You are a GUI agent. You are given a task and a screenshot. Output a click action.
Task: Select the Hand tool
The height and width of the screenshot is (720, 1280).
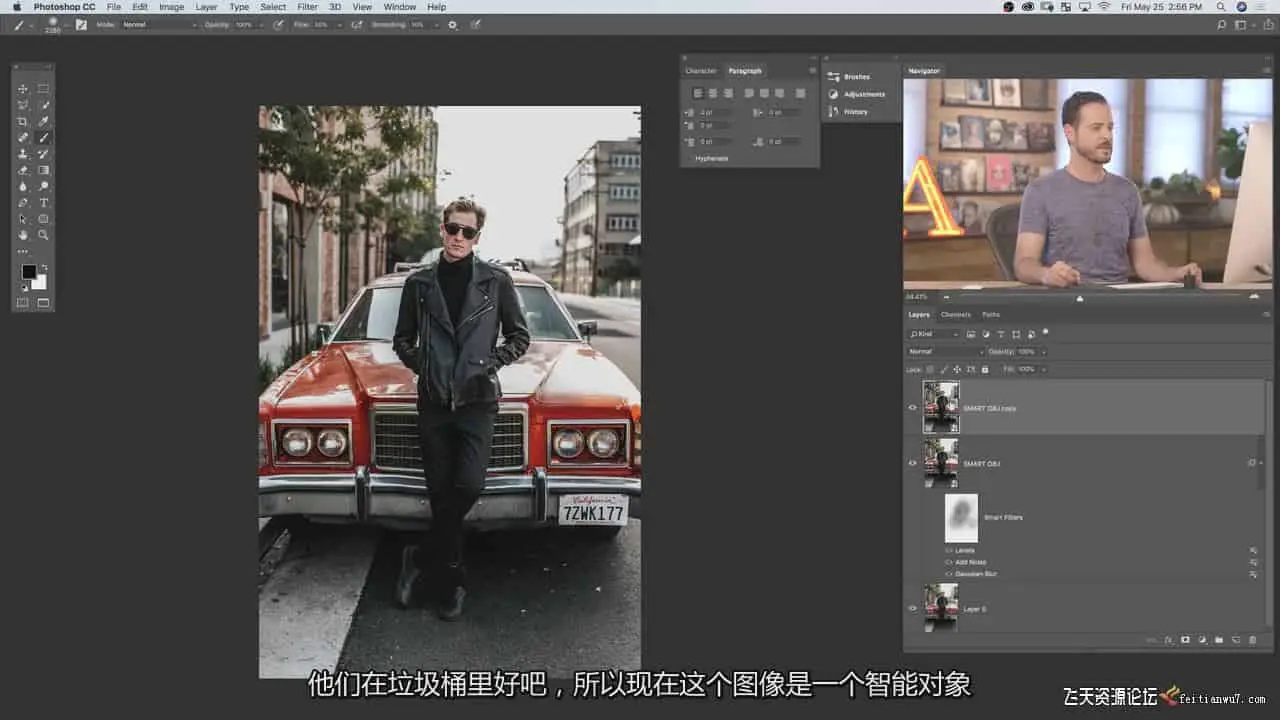pos(23,235)
